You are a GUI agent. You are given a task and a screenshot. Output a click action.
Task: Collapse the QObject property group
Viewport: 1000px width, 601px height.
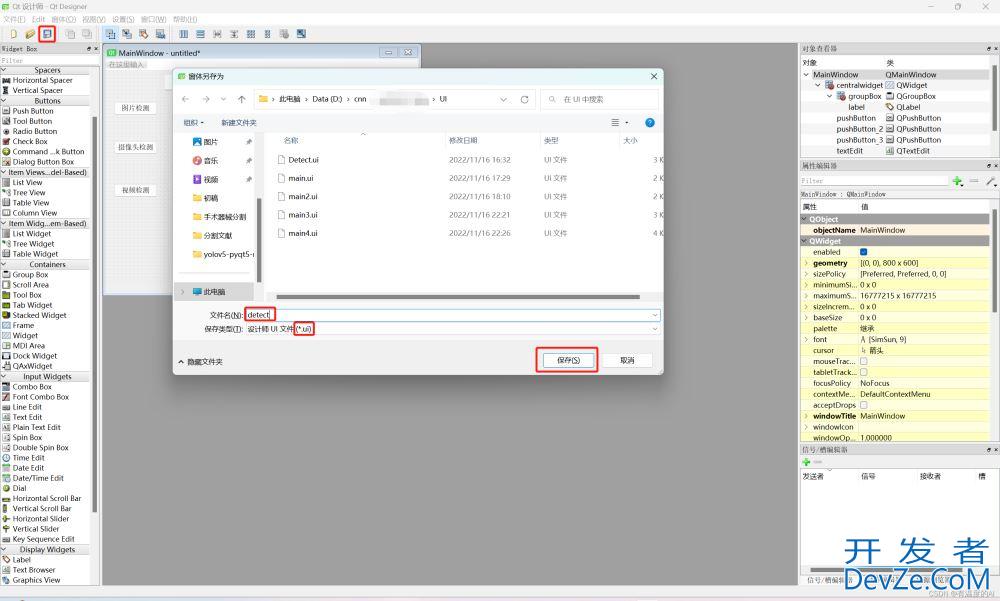[804, 219]
